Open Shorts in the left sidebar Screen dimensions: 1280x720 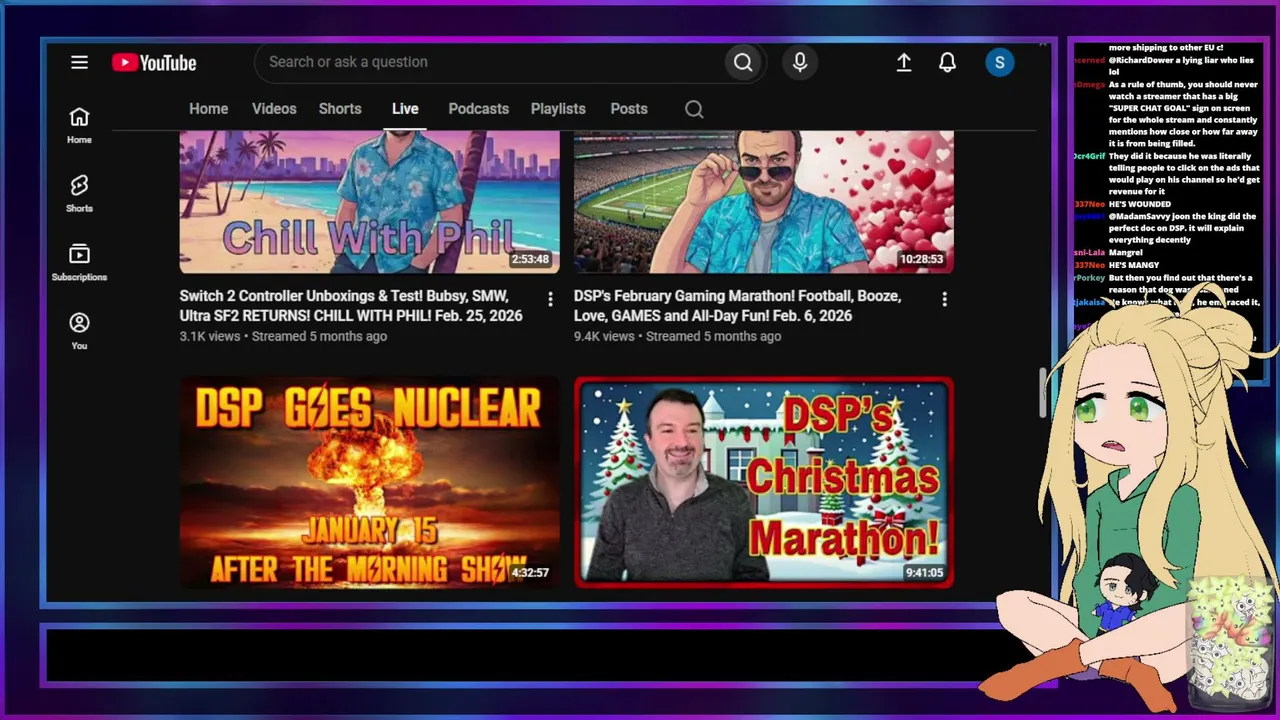[x=79, y=194]
